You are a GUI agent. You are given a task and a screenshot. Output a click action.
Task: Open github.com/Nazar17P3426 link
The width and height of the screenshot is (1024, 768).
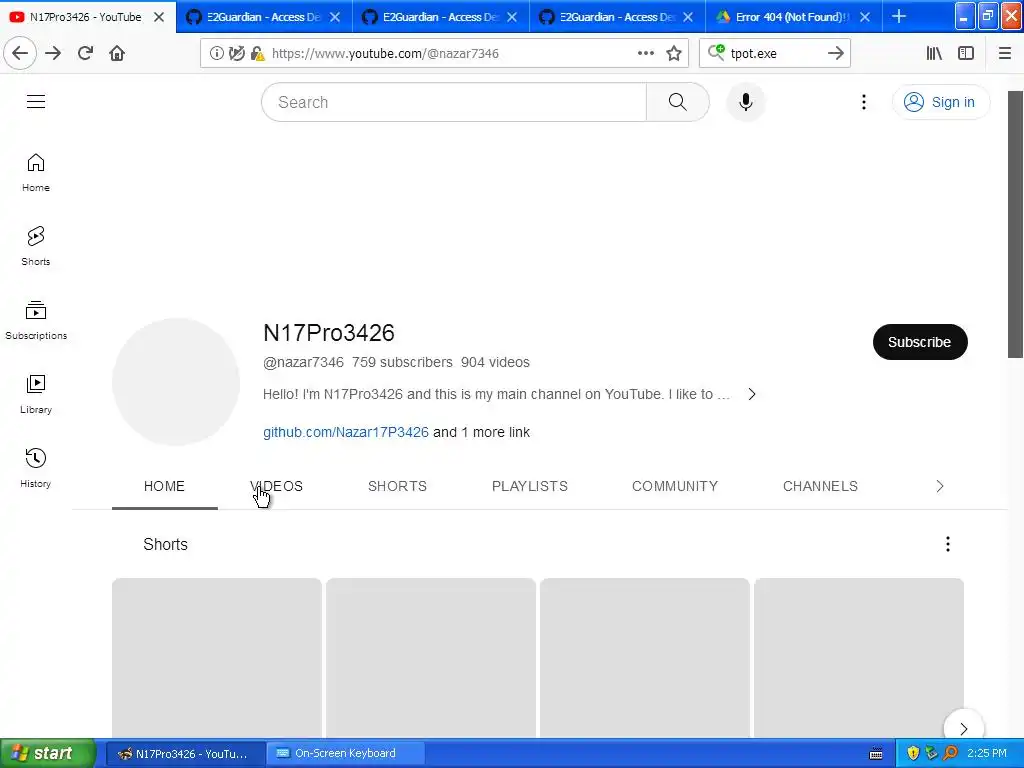[x=345, y=432]
